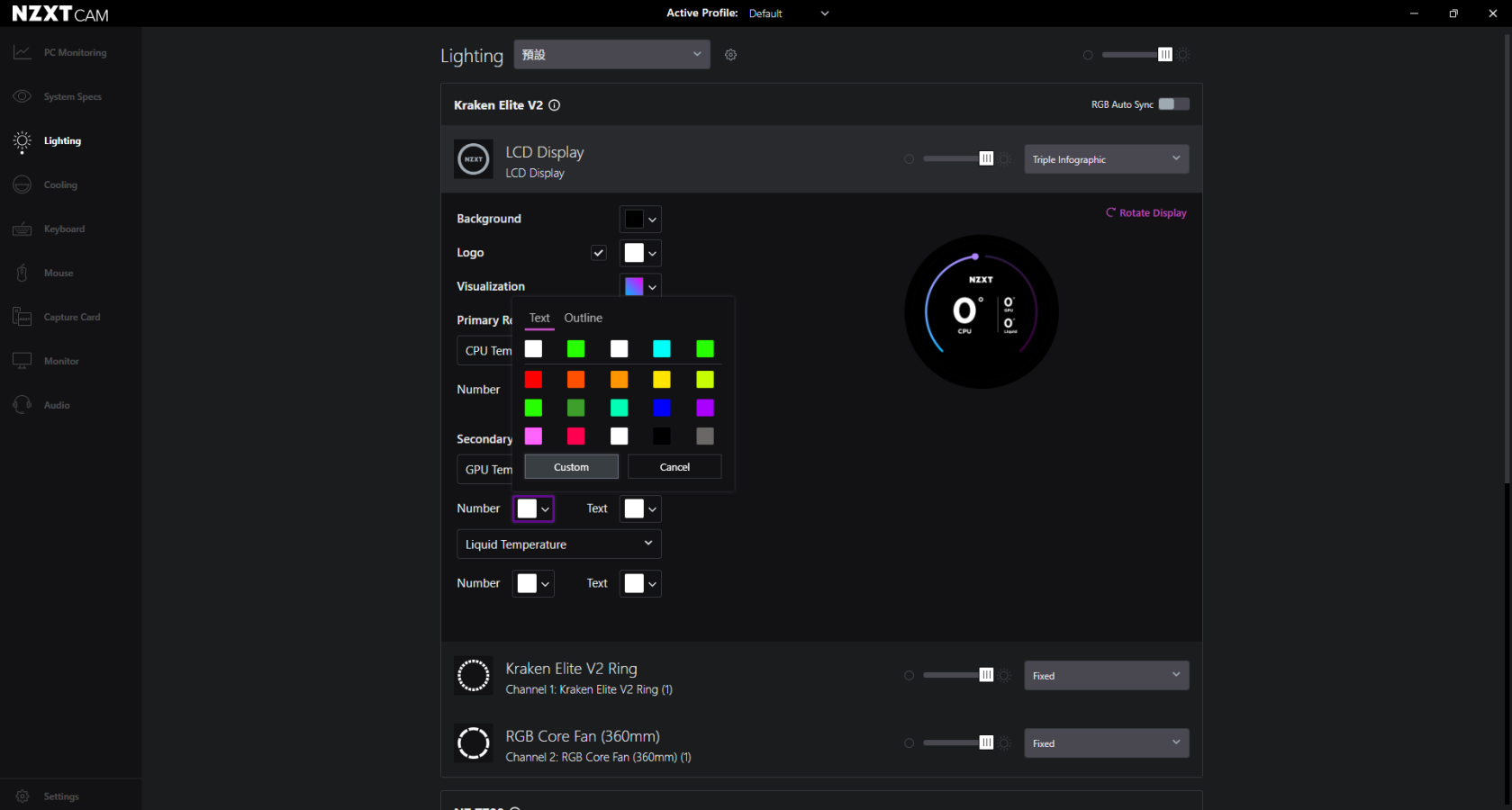Screen dimensions: 1512x810
Task: Open the Kraken Elite V2 Ring Fixed dropdown
Action: (x=1106, y=676)
